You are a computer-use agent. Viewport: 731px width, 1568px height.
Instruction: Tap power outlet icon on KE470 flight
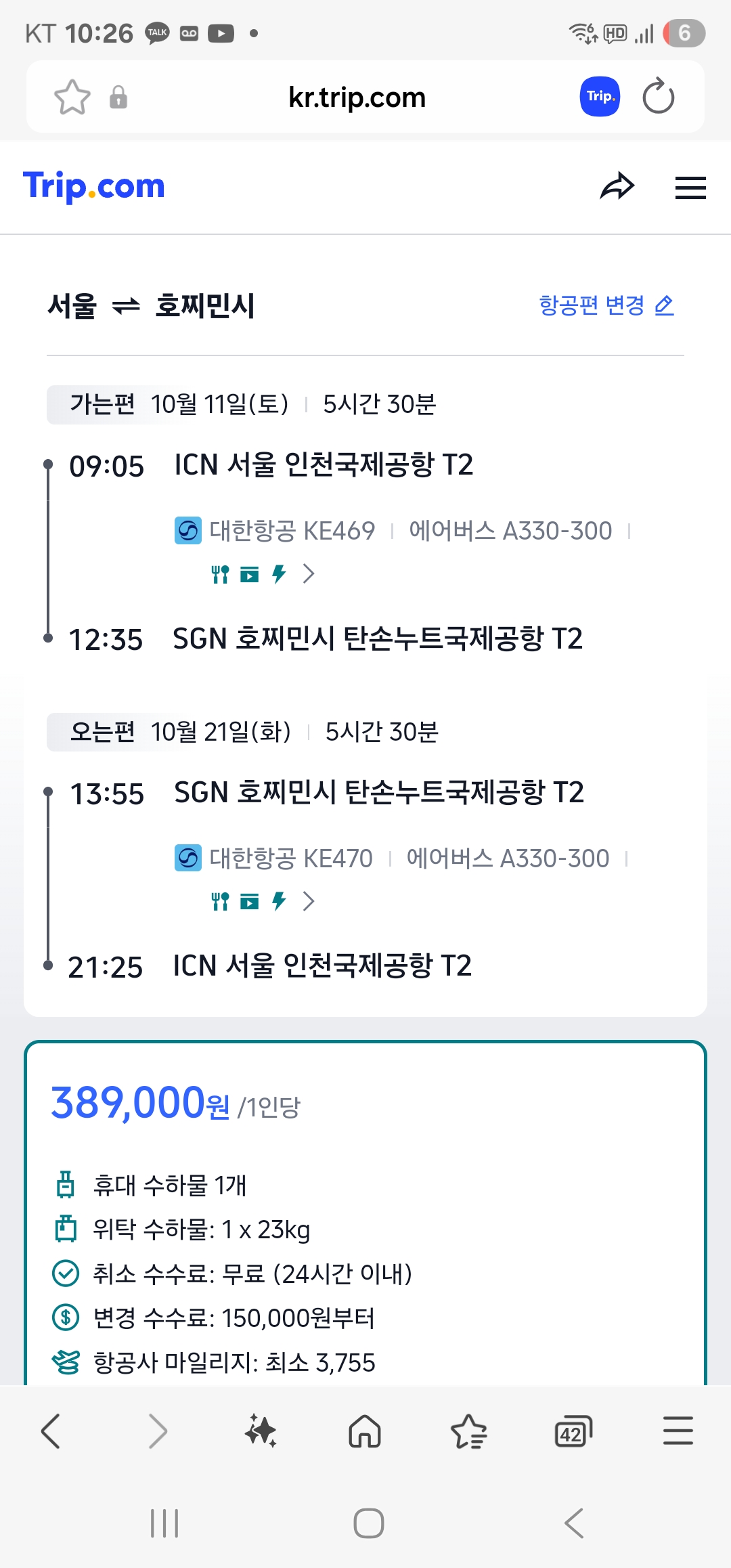[x=278, y=901]
